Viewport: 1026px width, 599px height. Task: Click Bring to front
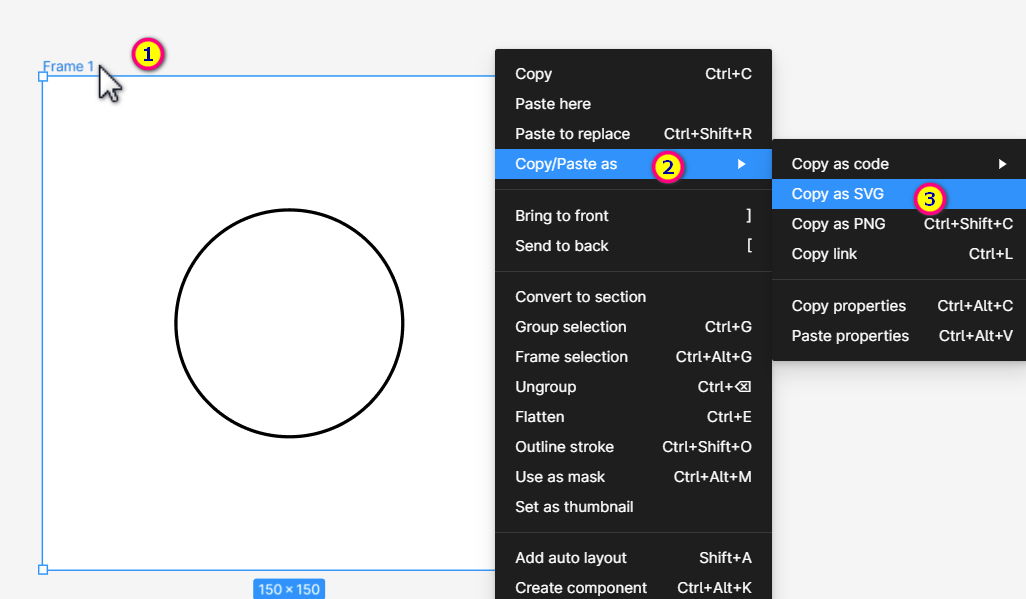(562, 216)
